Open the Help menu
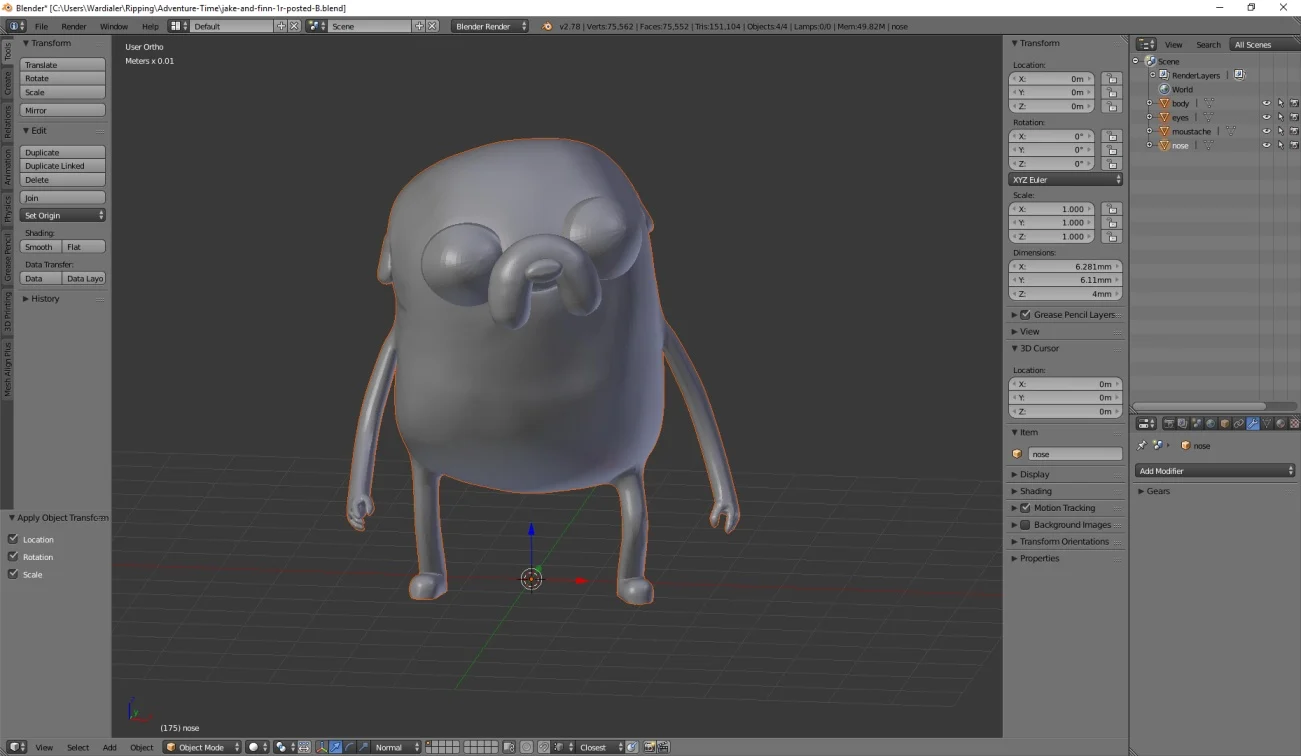 coord(150,26)
